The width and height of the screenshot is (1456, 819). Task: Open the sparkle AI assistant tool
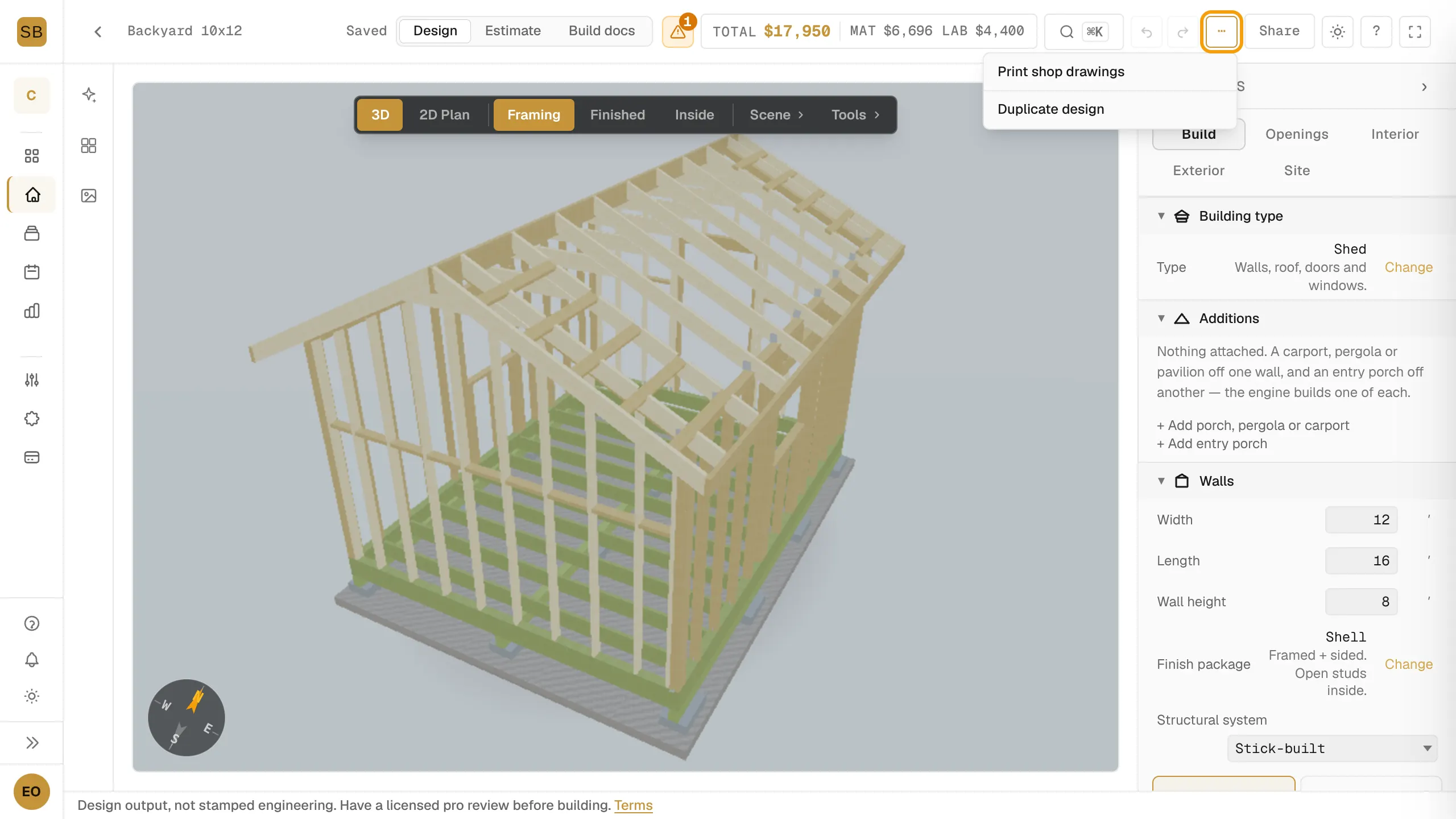[89, 94]
